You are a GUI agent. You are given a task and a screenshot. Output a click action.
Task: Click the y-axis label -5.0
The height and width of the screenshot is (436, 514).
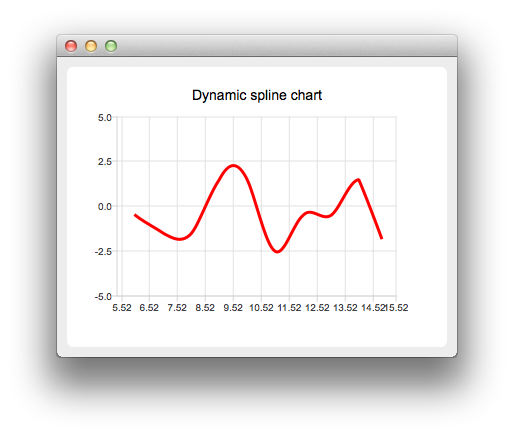103,296
